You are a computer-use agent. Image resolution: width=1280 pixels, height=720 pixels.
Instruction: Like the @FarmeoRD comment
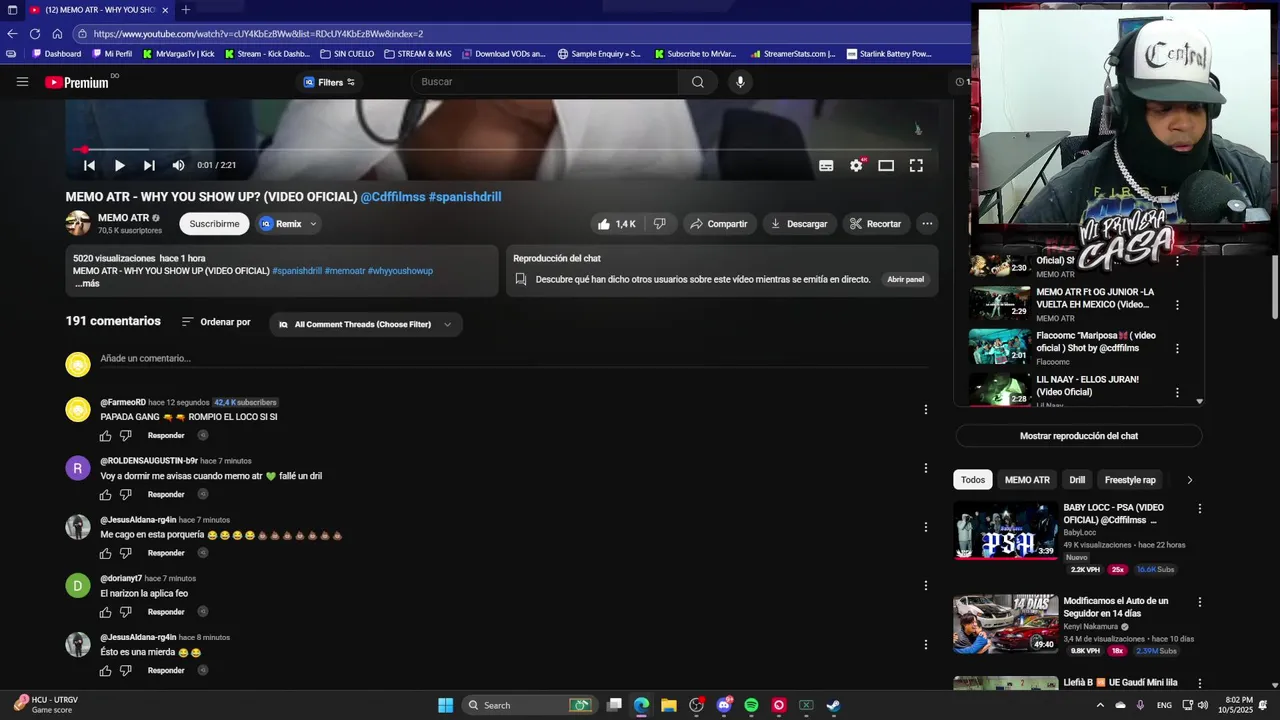pyautogui.click(x=106, y=436)
